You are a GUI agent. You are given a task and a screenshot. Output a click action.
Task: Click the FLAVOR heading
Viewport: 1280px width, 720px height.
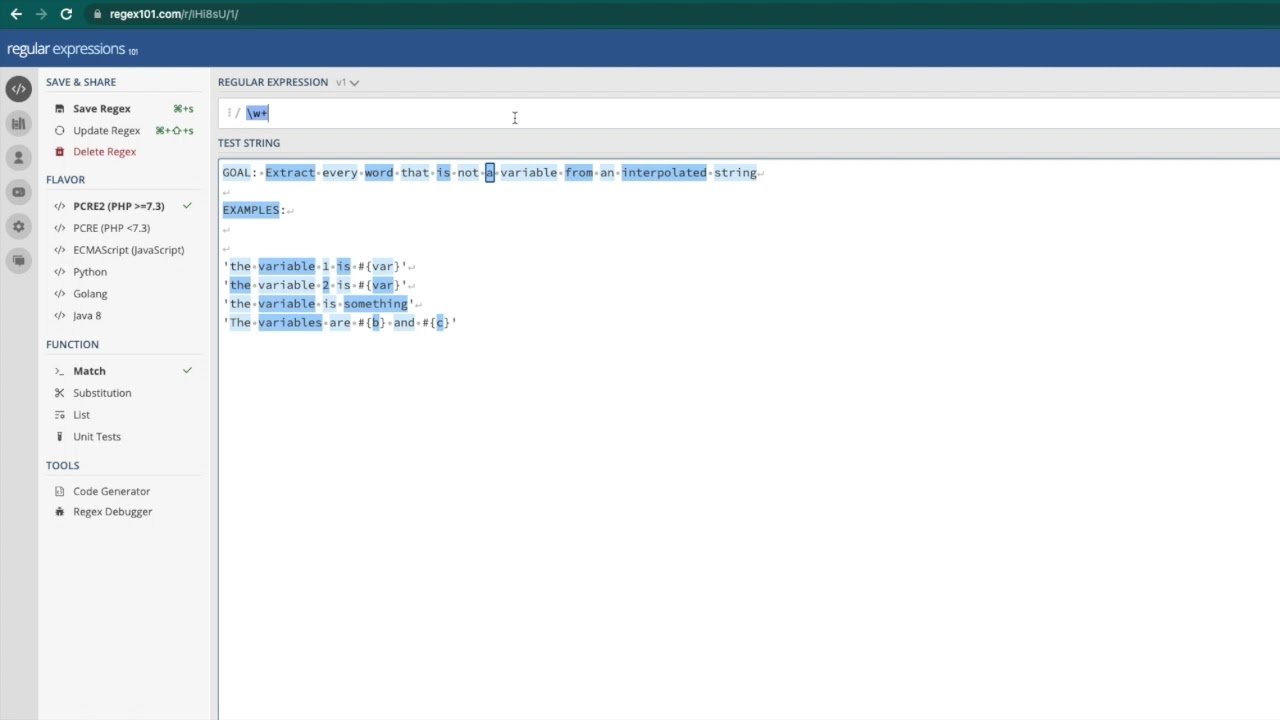[x=65, y=180]
